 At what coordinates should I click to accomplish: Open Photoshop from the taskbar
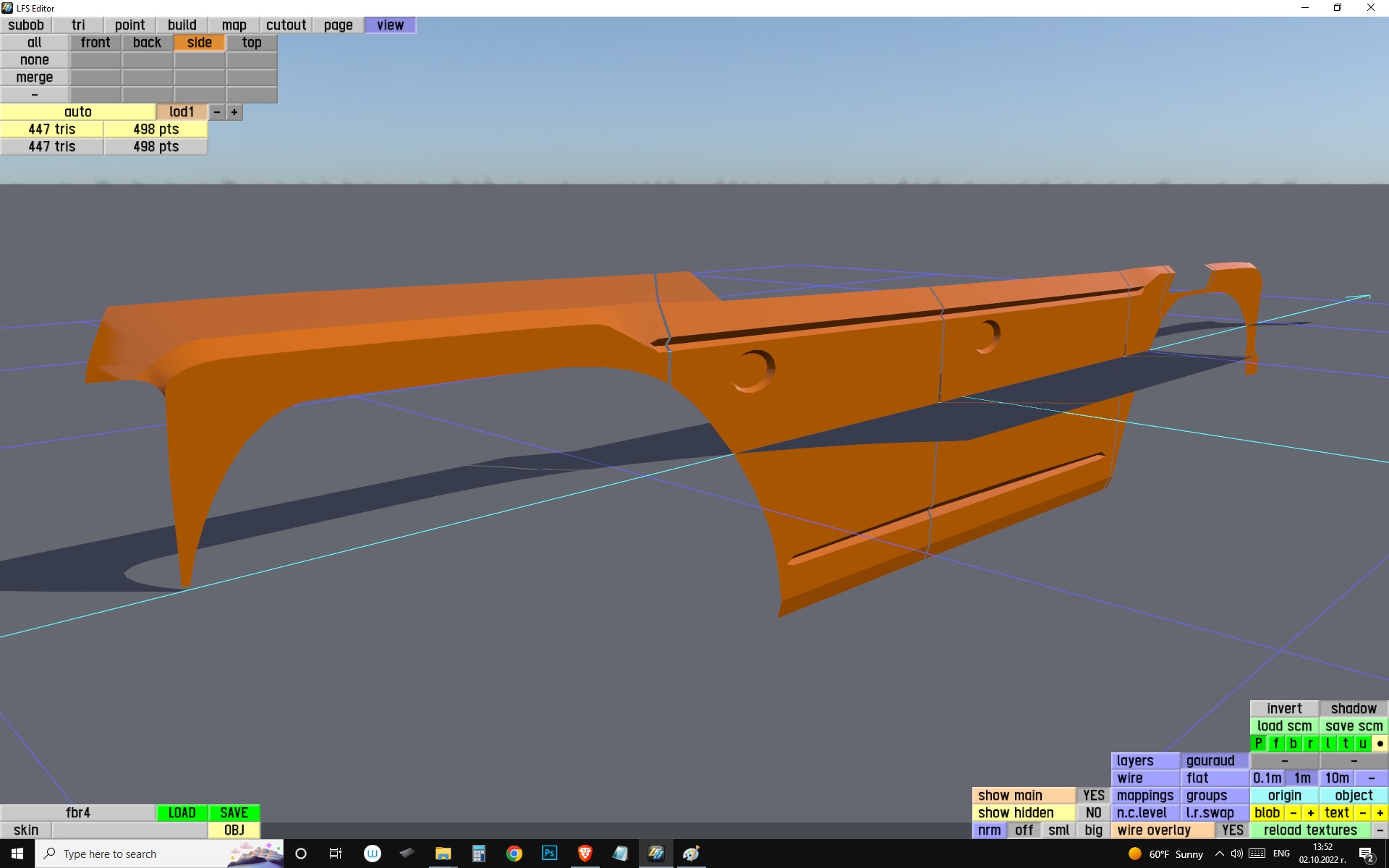pyautogui.click(x=549, y=854)
